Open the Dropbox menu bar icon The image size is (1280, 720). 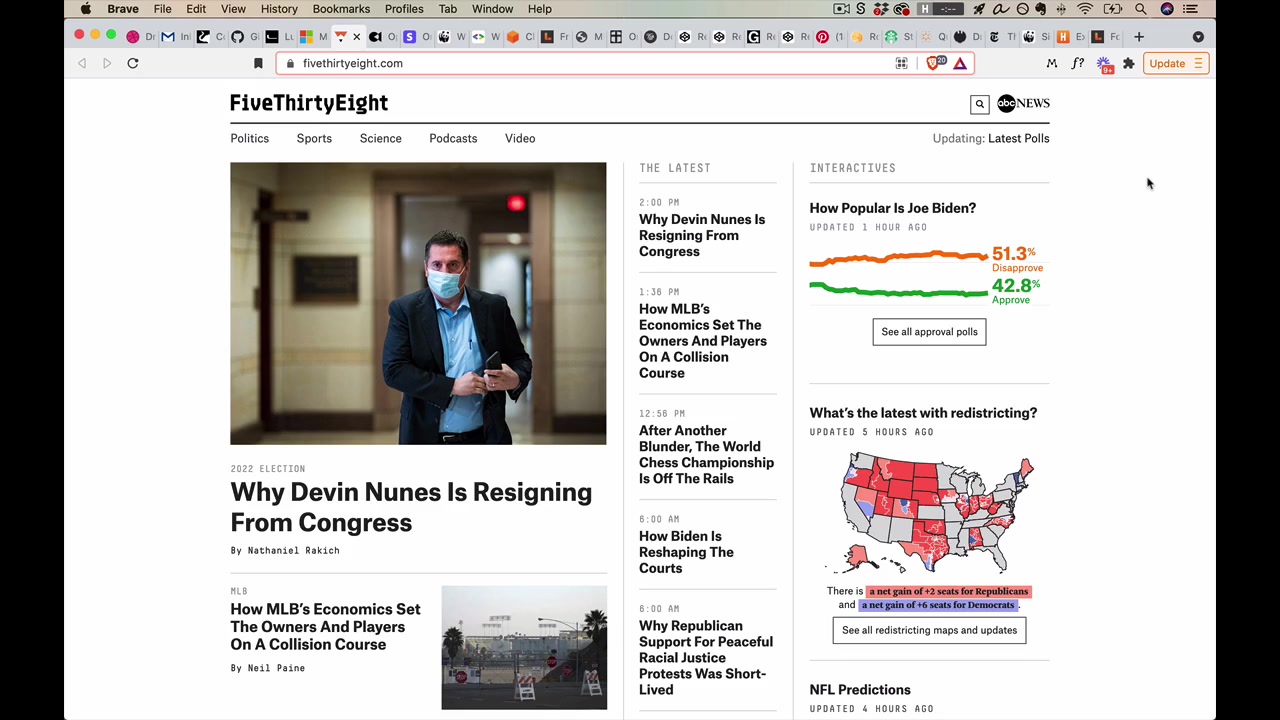[x=881, y=9]
